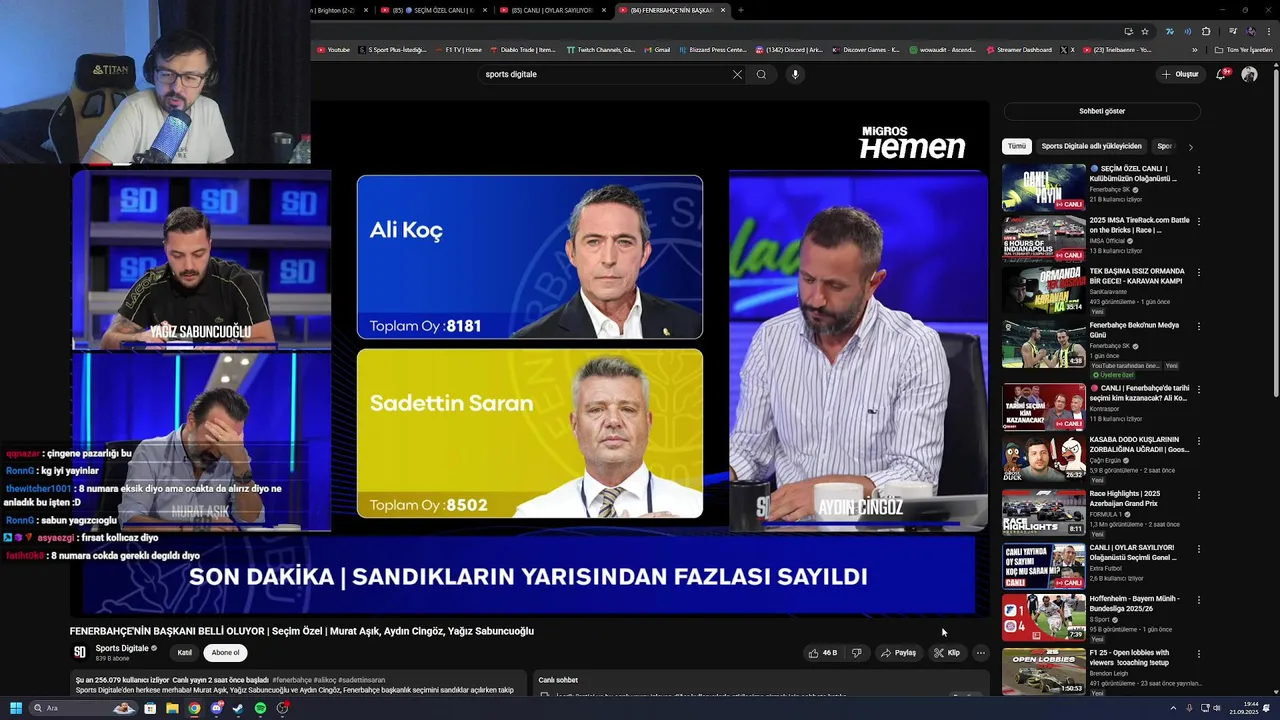Switch to CANLI OYLAR SAYILIYOR browser tab
Viewport: 1280px width, 720px height.
click(x=551, y=10)
